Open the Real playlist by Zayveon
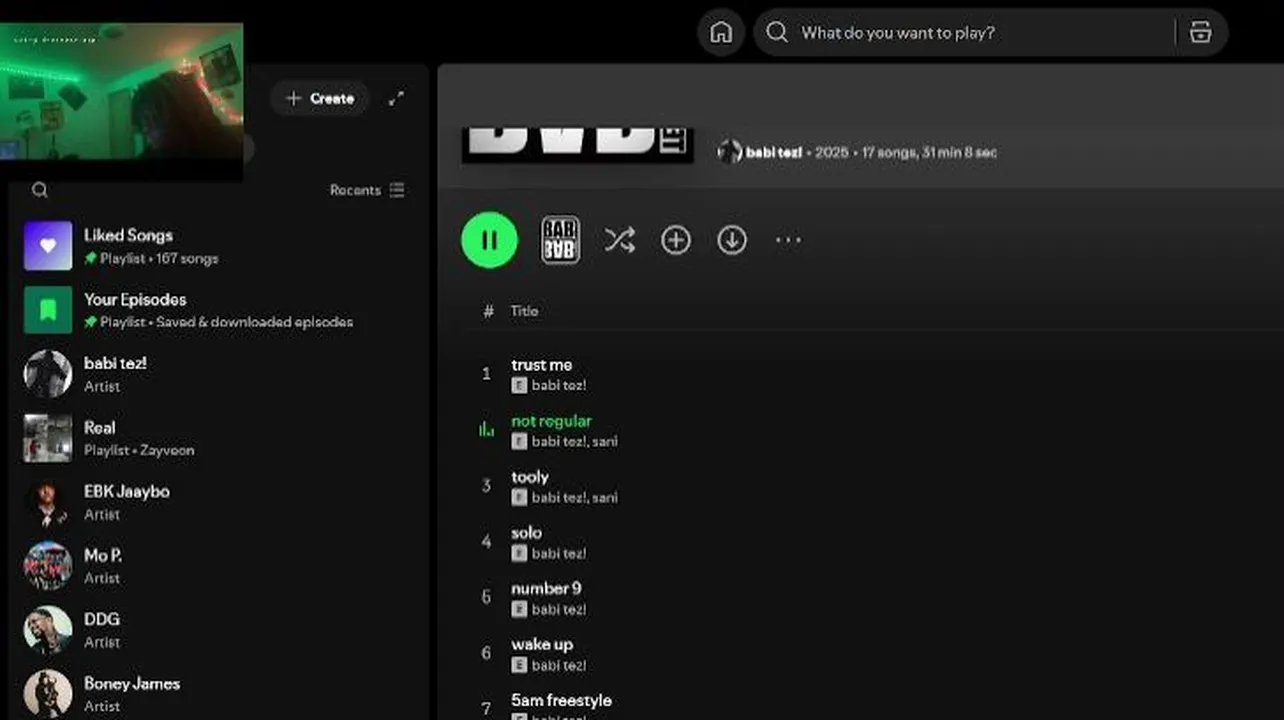Image resolution: width=1284 pixels, height=720 pixels. (x=216, y=438)
